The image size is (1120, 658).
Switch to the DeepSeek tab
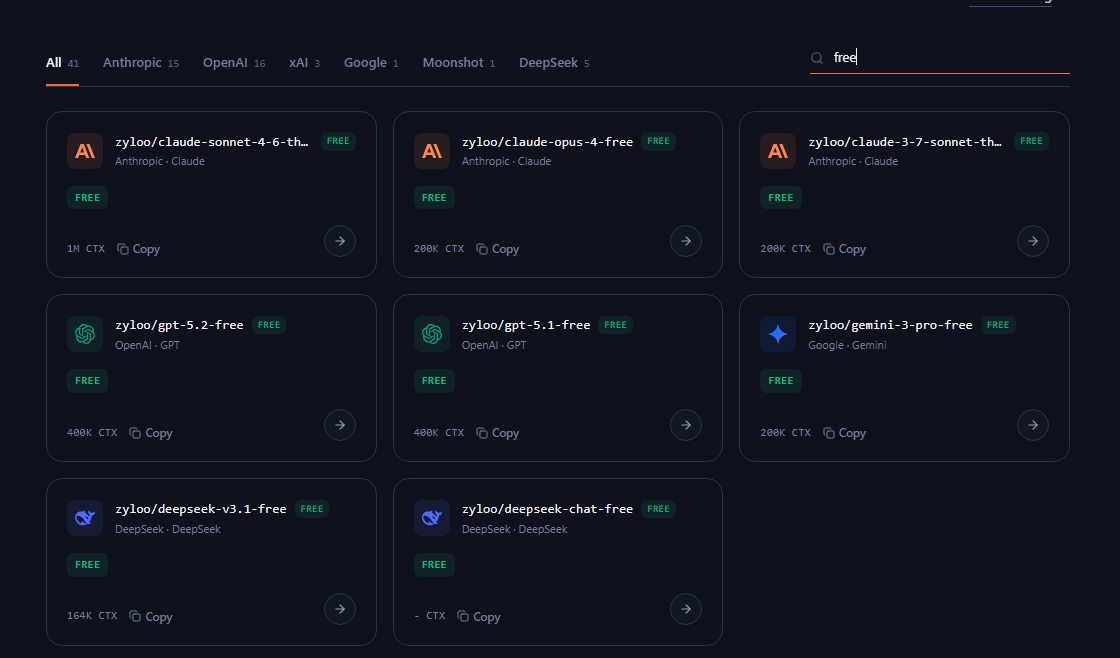(554, 63)
